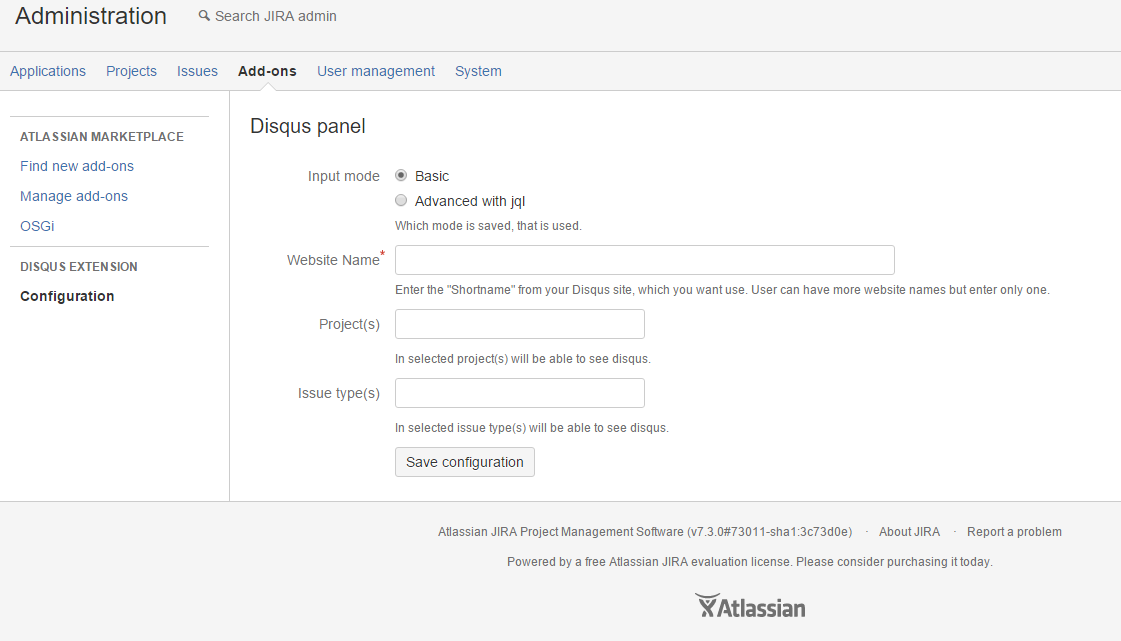The image size is (1121, 641).
Task: Click 'Which mode is saved' hint text
Action: (x=488, y=226)
